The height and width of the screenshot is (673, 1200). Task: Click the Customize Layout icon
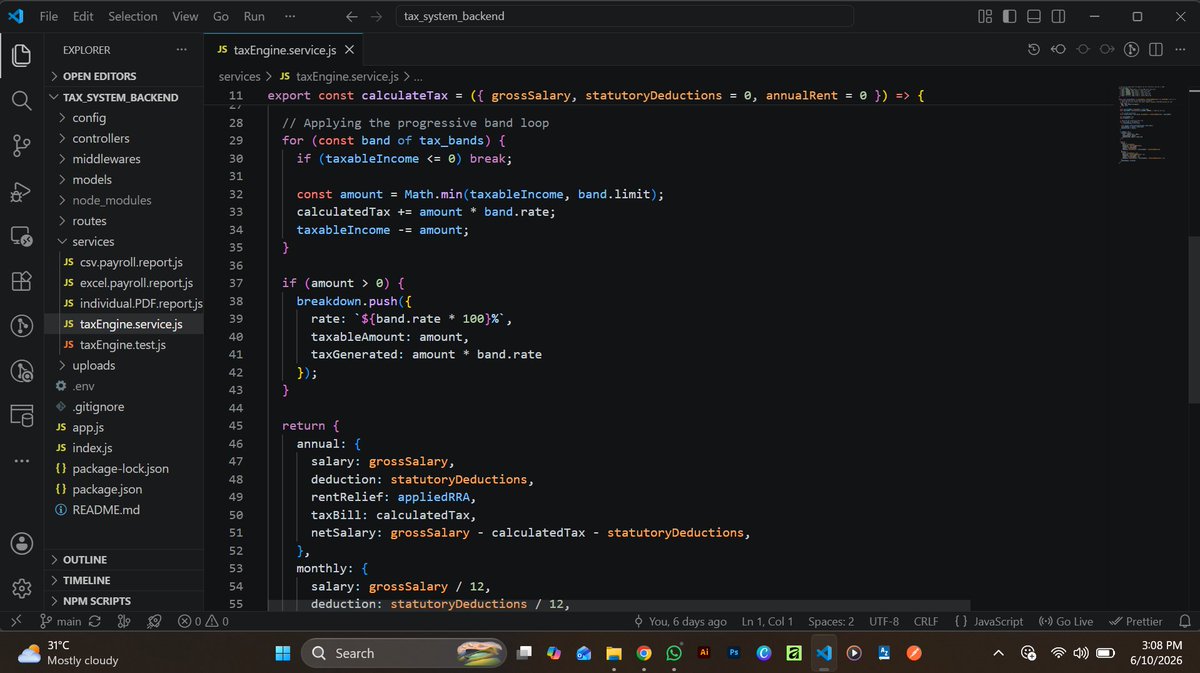coord(985,16)
